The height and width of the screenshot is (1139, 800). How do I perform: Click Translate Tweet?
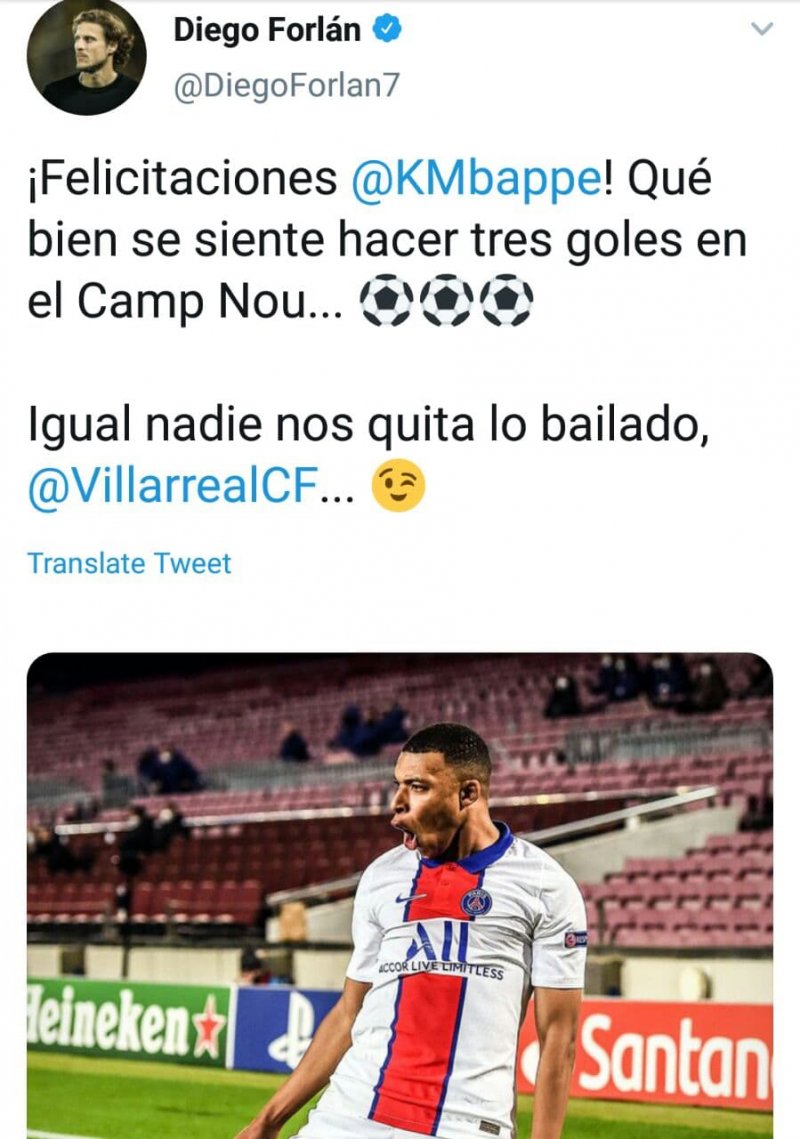(x=129, y=563)
